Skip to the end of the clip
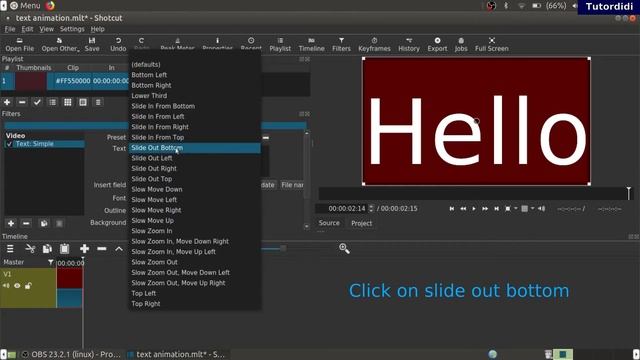Viewport: 640px width, 360px height. point(496,209)
